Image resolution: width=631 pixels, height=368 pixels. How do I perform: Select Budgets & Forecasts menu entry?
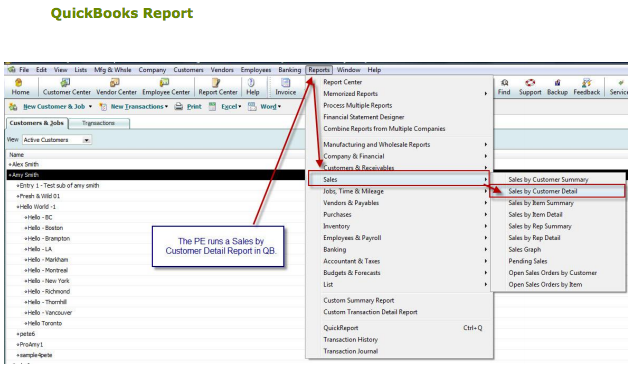point(351,273)
